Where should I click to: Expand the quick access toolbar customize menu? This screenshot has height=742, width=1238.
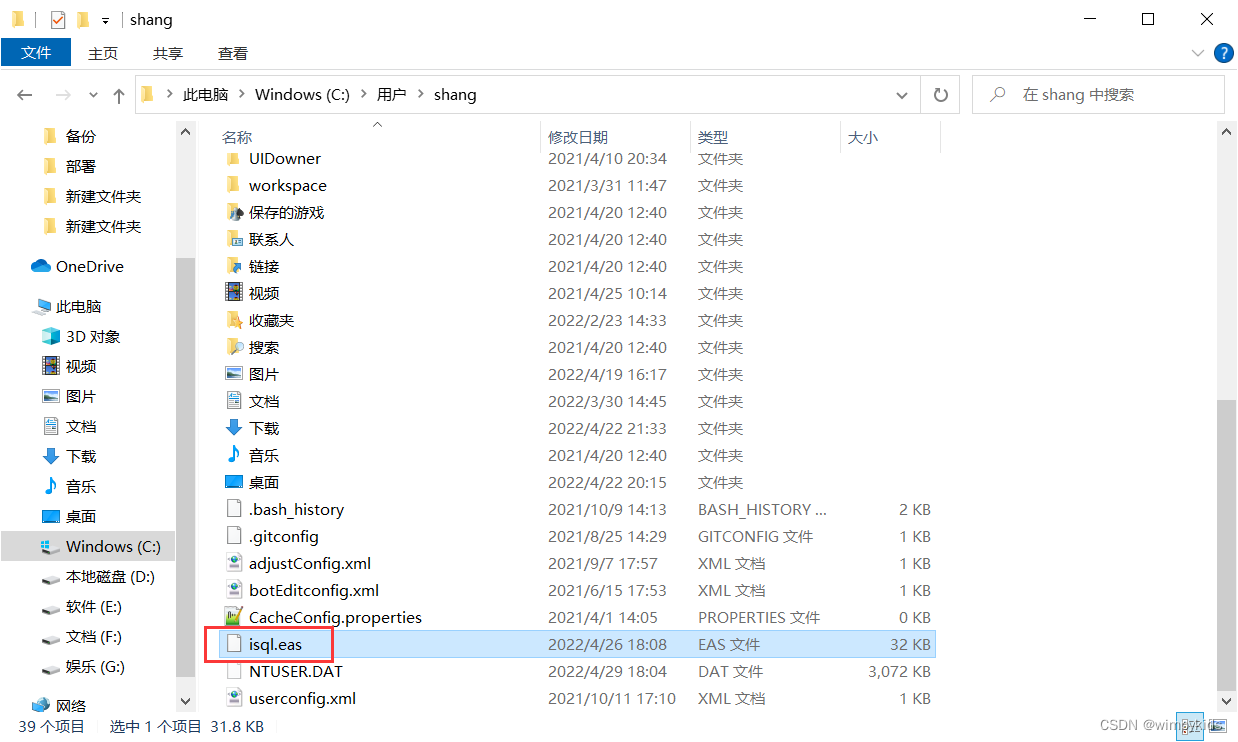[x=104, y=19]
